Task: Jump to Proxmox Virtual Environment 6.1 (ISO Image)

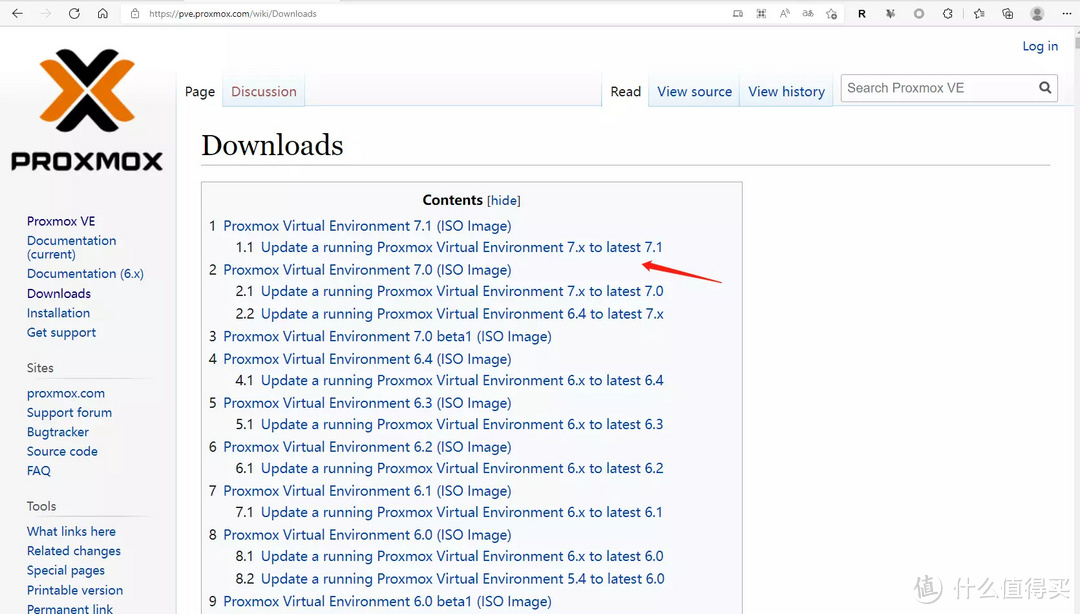Action: click(x=367, y=491)
